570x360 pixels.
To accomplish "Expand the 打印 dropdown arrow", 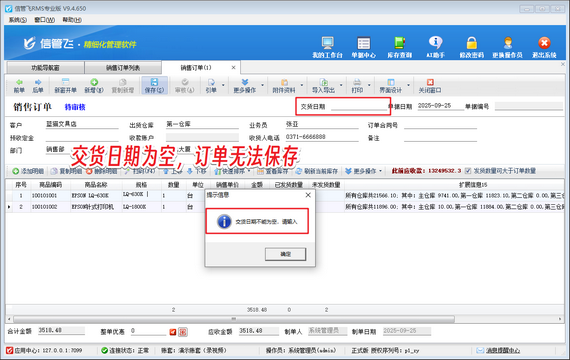I will pos(369,85).
